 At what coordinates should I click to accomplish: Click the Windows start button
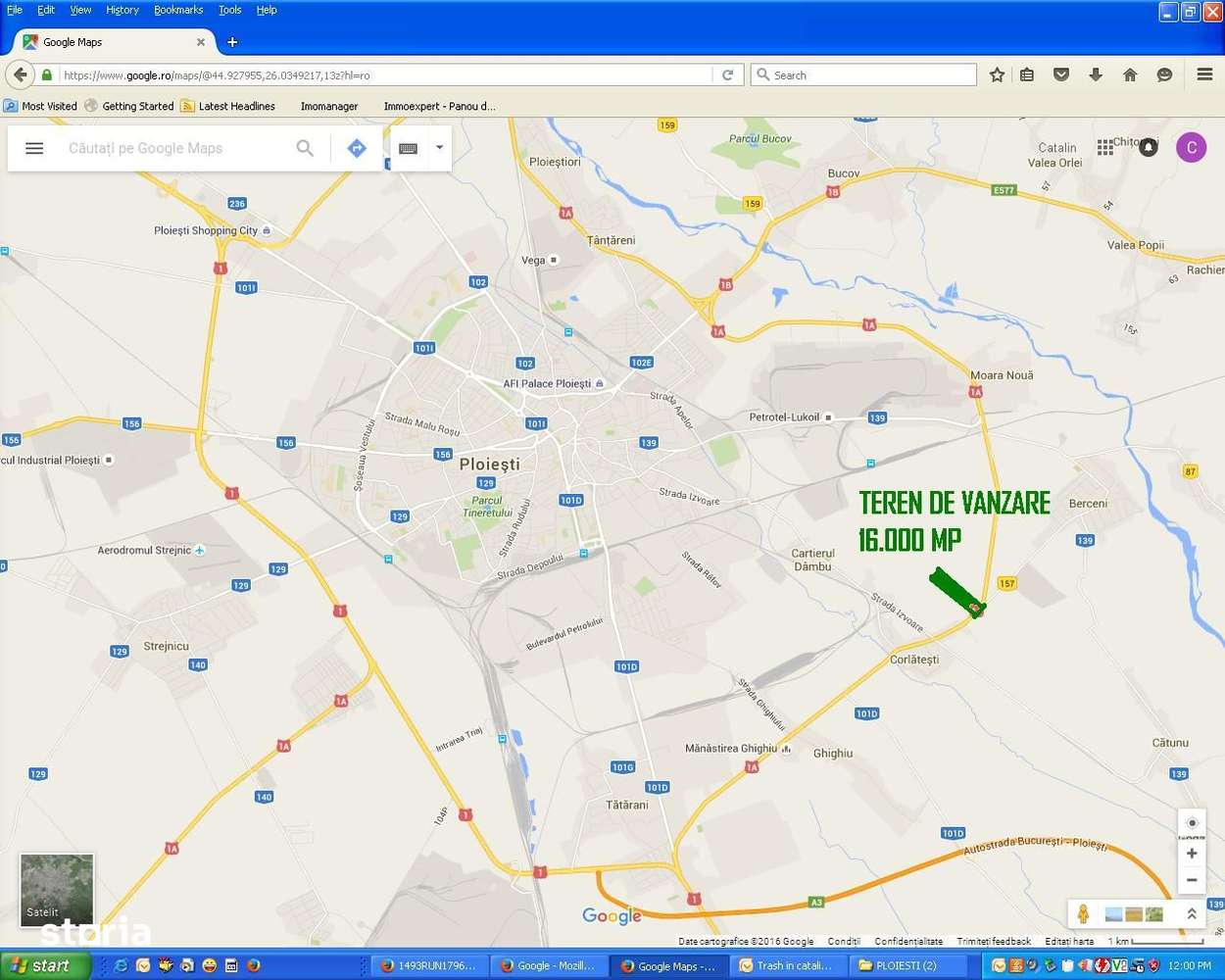click(x=45, y=965)
